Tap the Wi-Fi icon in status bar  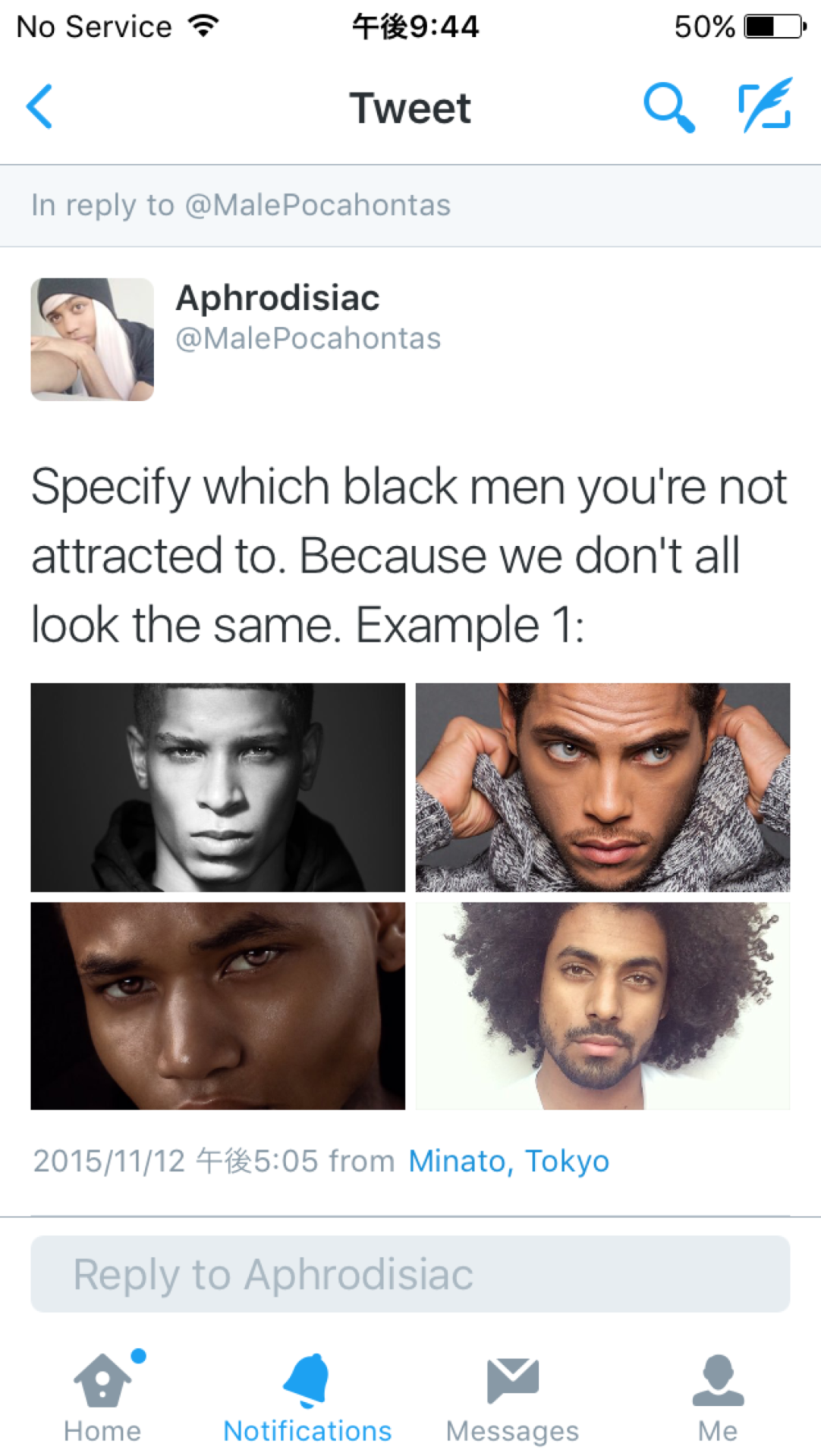click(x=203, y=27)
